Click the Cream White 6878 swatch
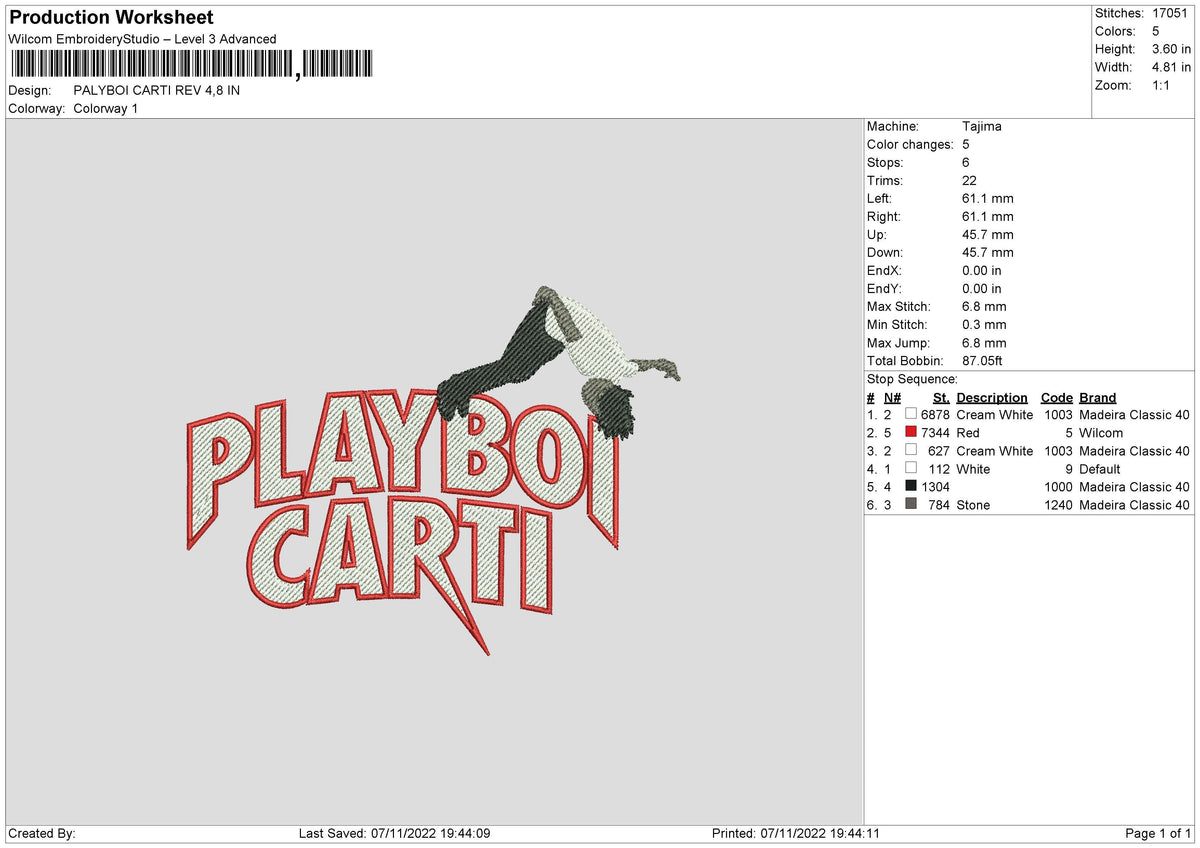1200x848 pixels. 911,415
